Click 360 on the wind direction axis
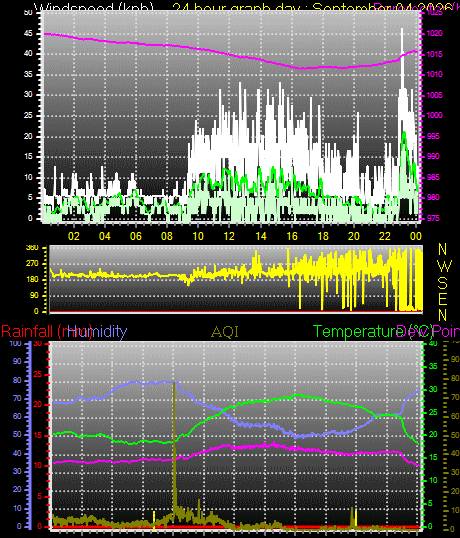 pyautogui.click(x=32, y=248)
